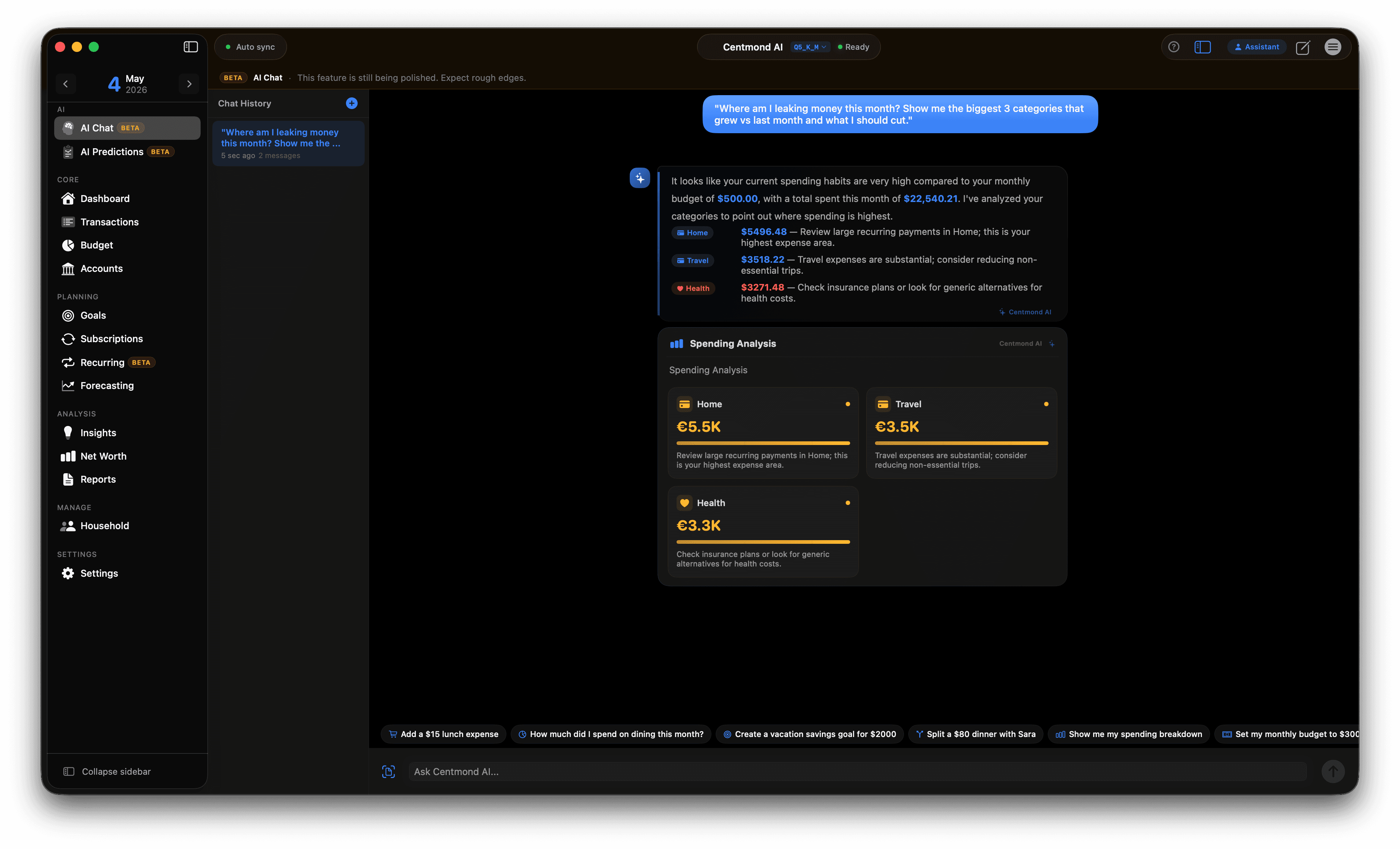This screenshot has width=1400, height=849.
Task: Open Settings in the sidebar
Action: click(127, 573)
